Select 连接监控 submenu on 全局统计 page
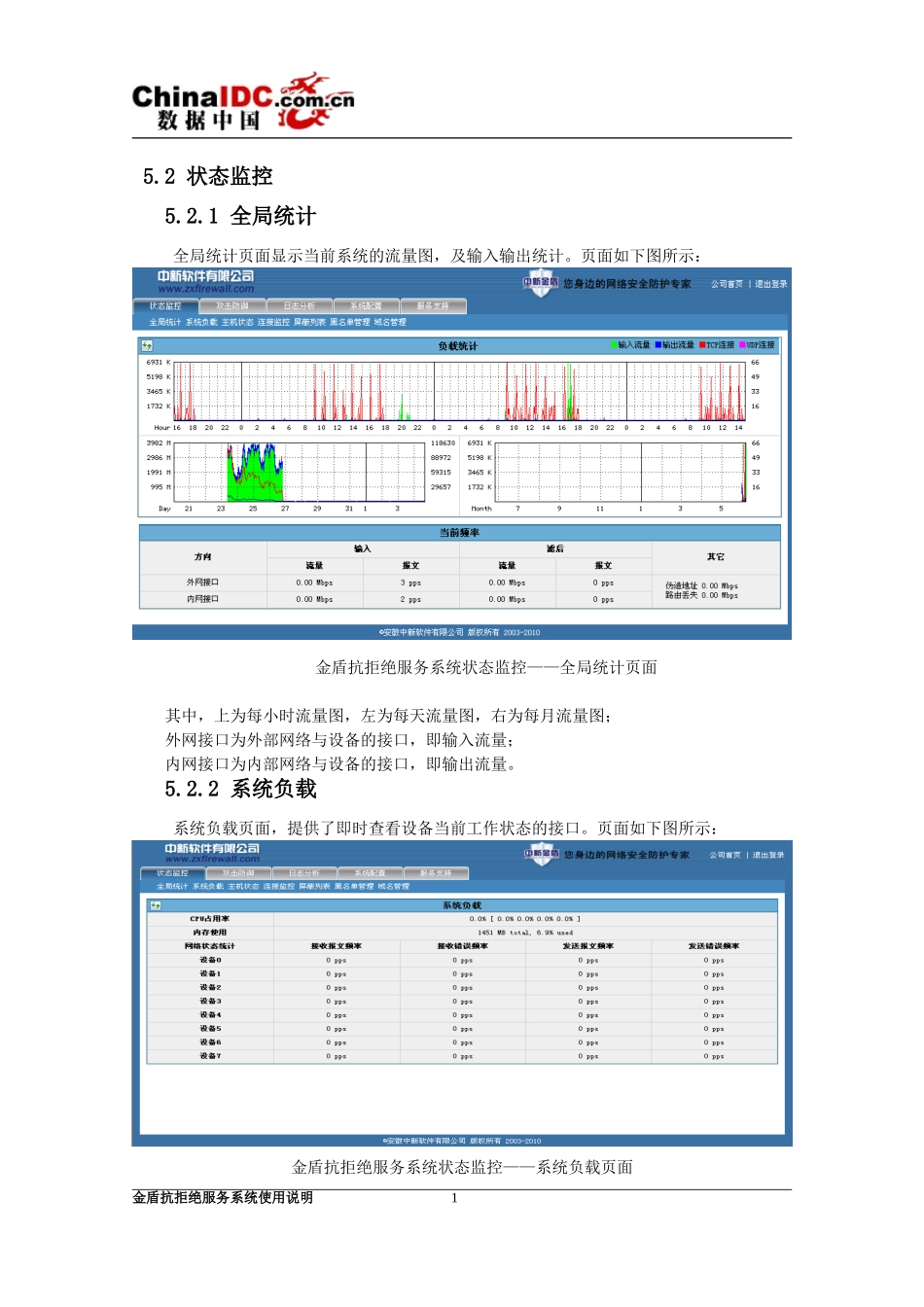 (x=273, y=322)
